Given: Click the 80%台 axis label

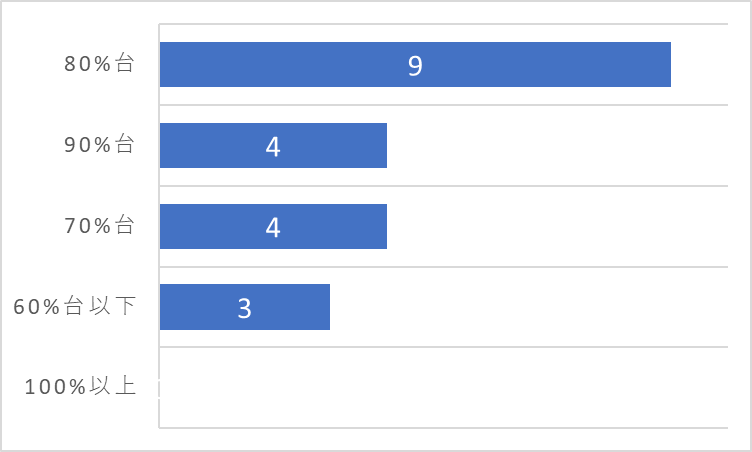Looking at the screenshot, I should tap(99, 63).
